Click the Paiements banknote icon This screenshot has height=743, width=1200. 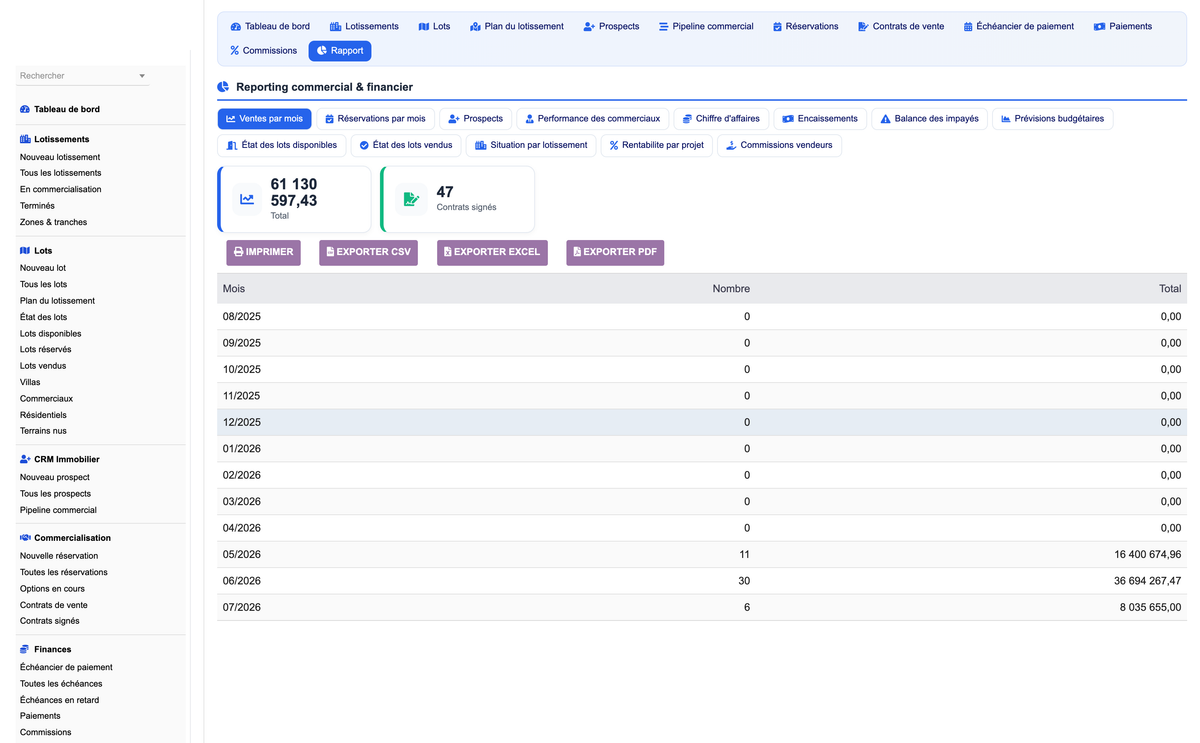click(x=1099, y=27)
